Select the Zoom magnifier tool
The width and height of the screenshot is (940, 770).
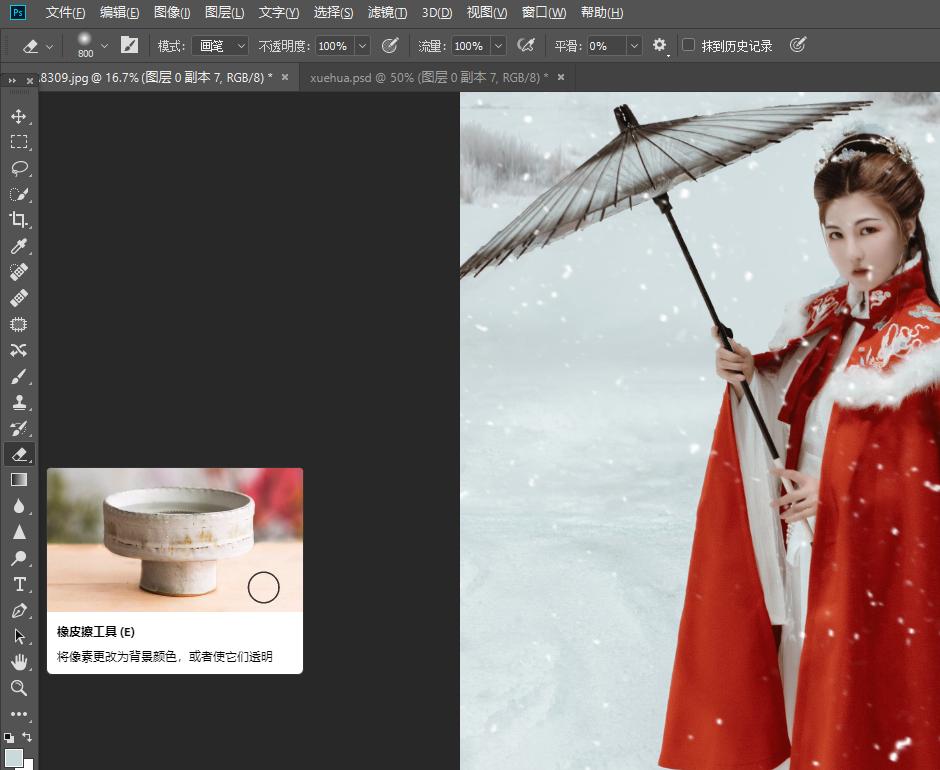point(18,688)
